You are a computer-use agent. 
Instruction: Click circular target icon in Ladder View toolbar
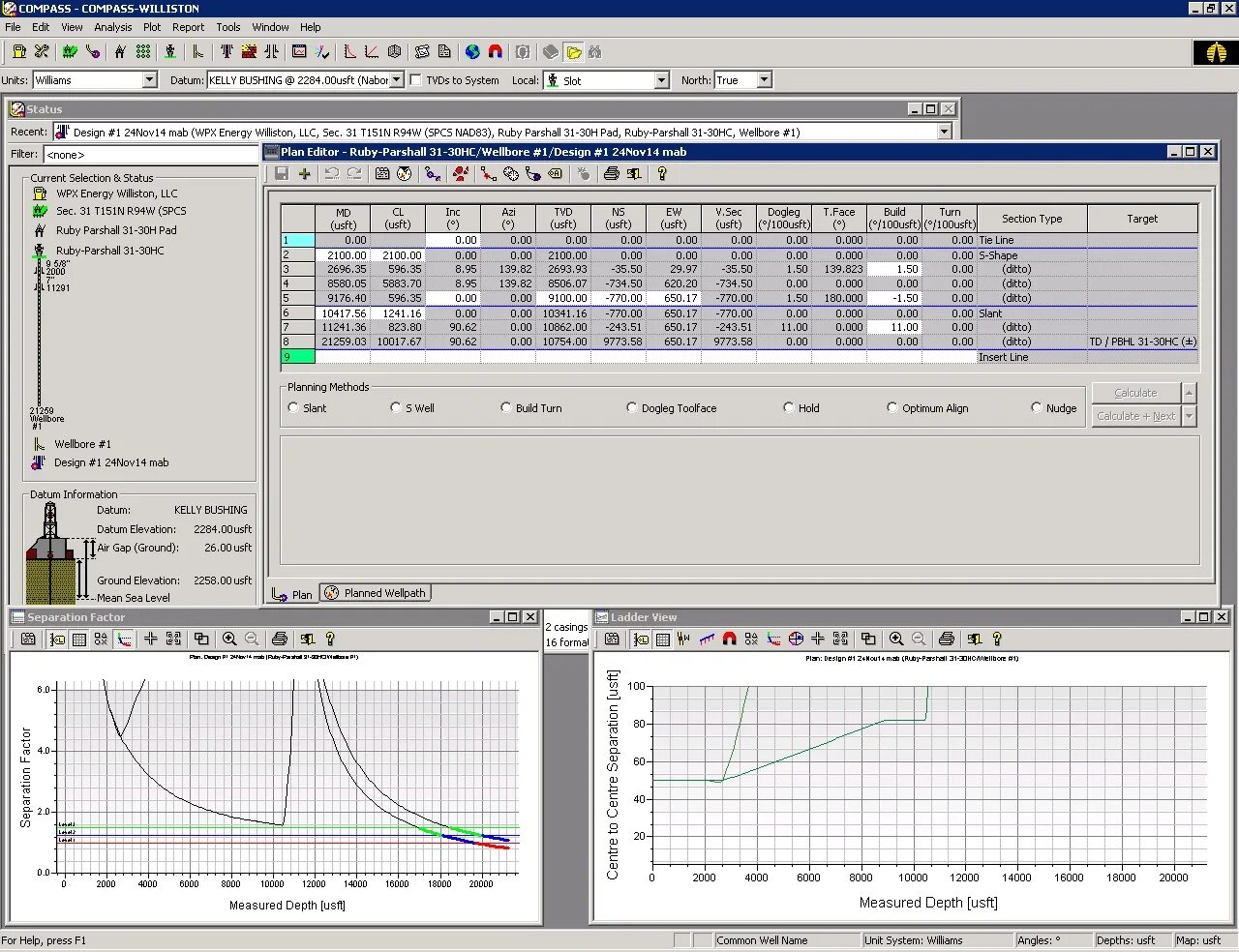coord(796,639)
